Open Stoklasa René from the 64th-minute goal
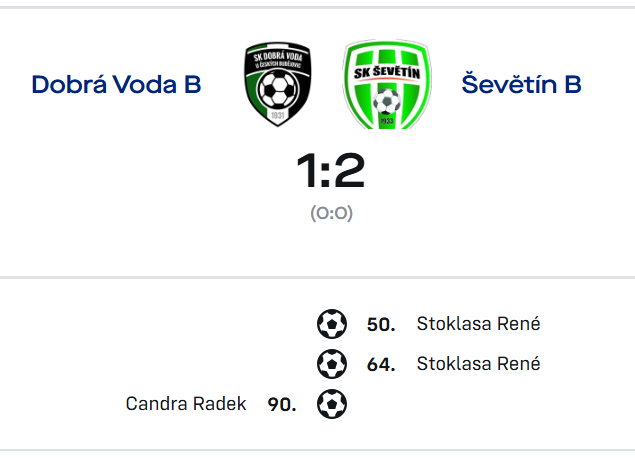 click(478, 364)
